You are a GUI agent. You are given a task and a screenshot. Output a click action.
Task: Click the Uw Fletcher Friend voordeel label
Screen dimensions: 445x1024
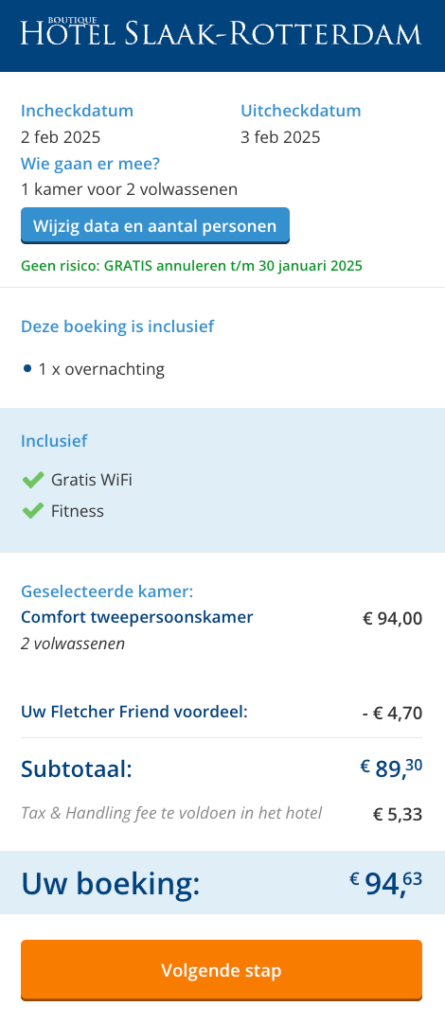point(135,711)
